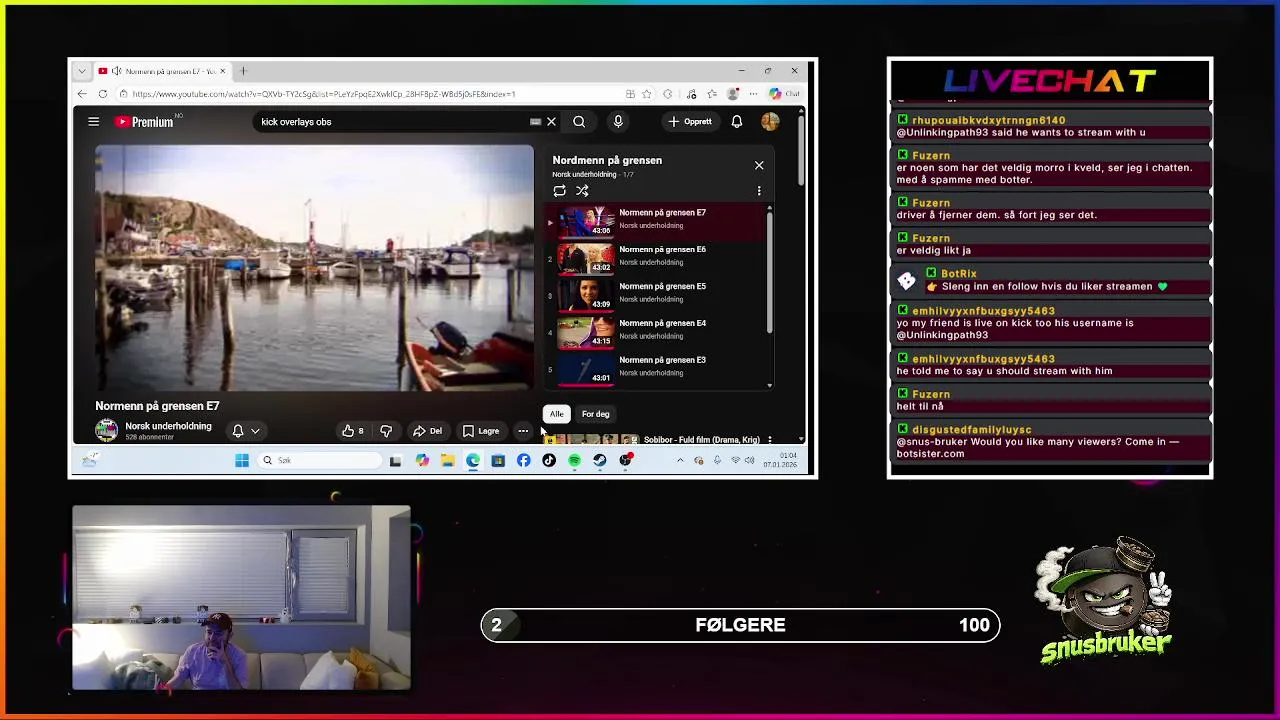Open File Explorer from taskbar
This screenshot has width=1280, height=720.
(x=447, y=461)
